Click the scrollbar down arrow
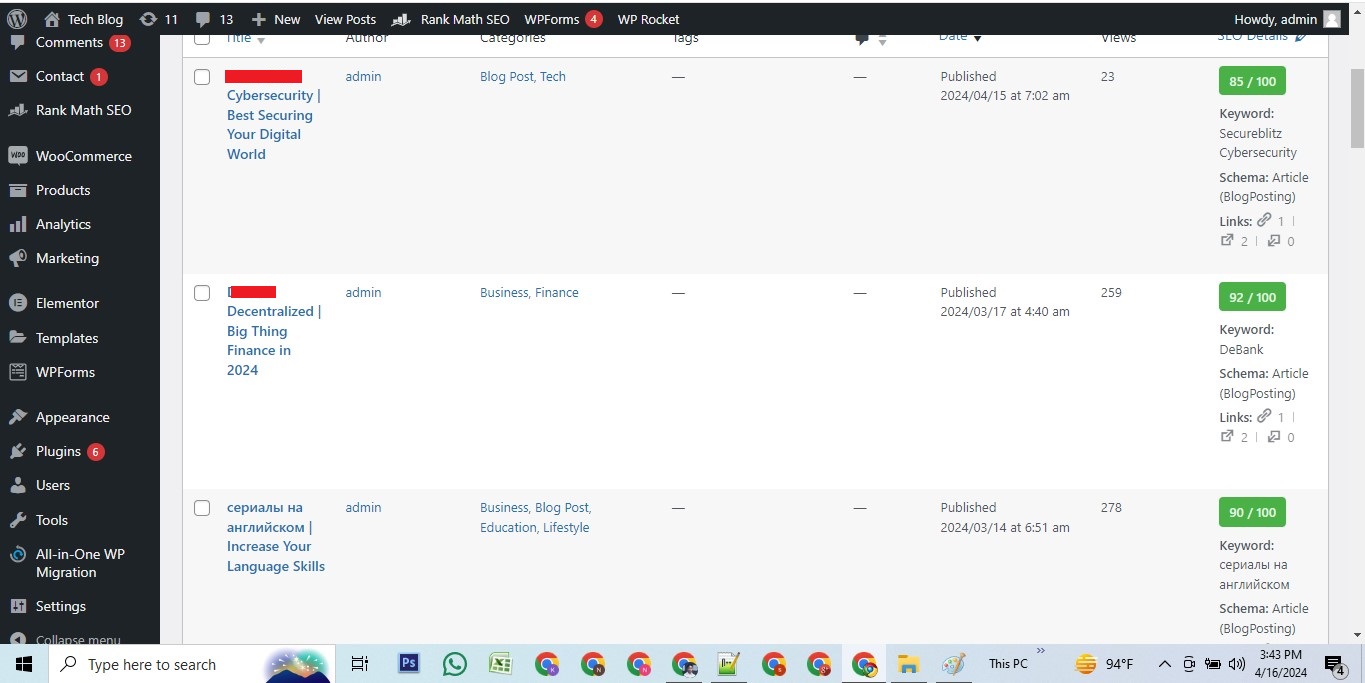Screen dimensions: 1365x683 point(1356,634)
